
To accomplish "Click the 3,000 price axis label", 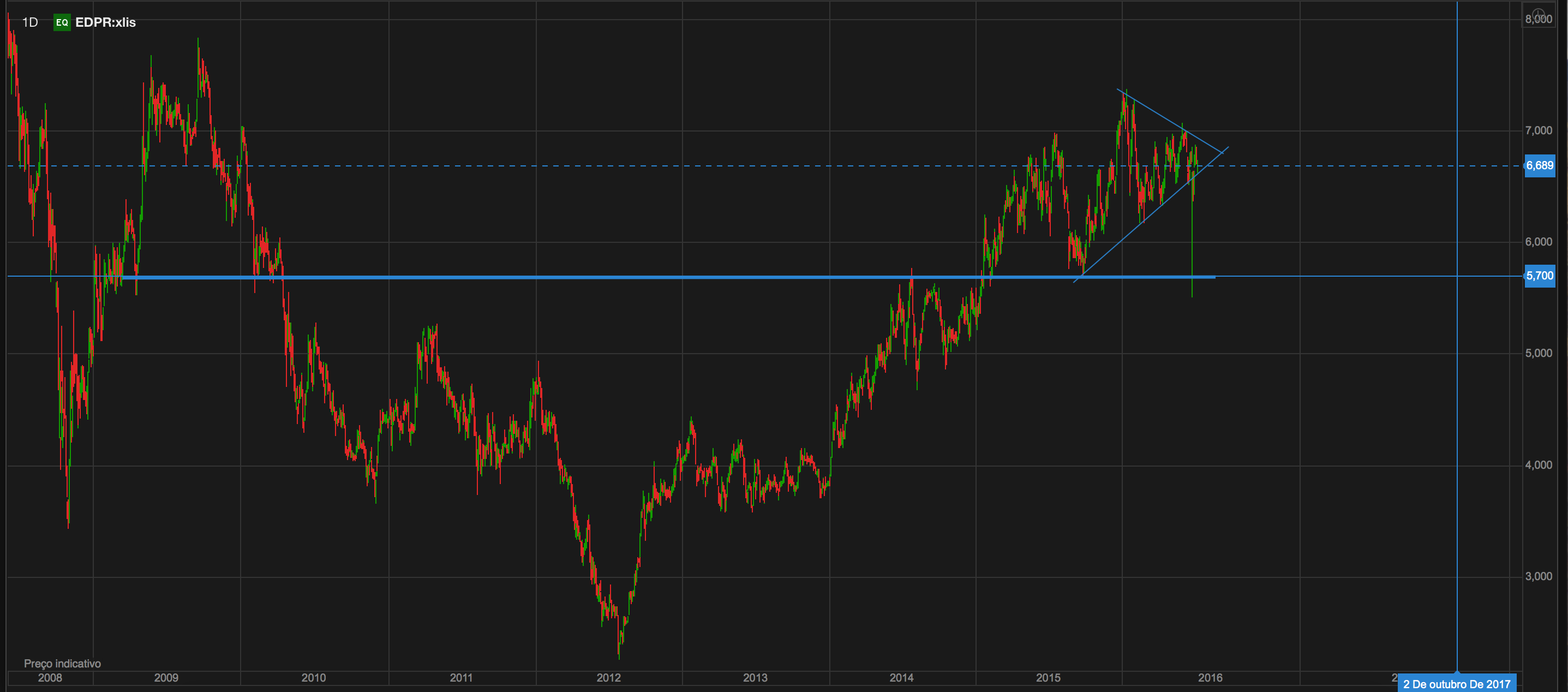I will 1538,576.
